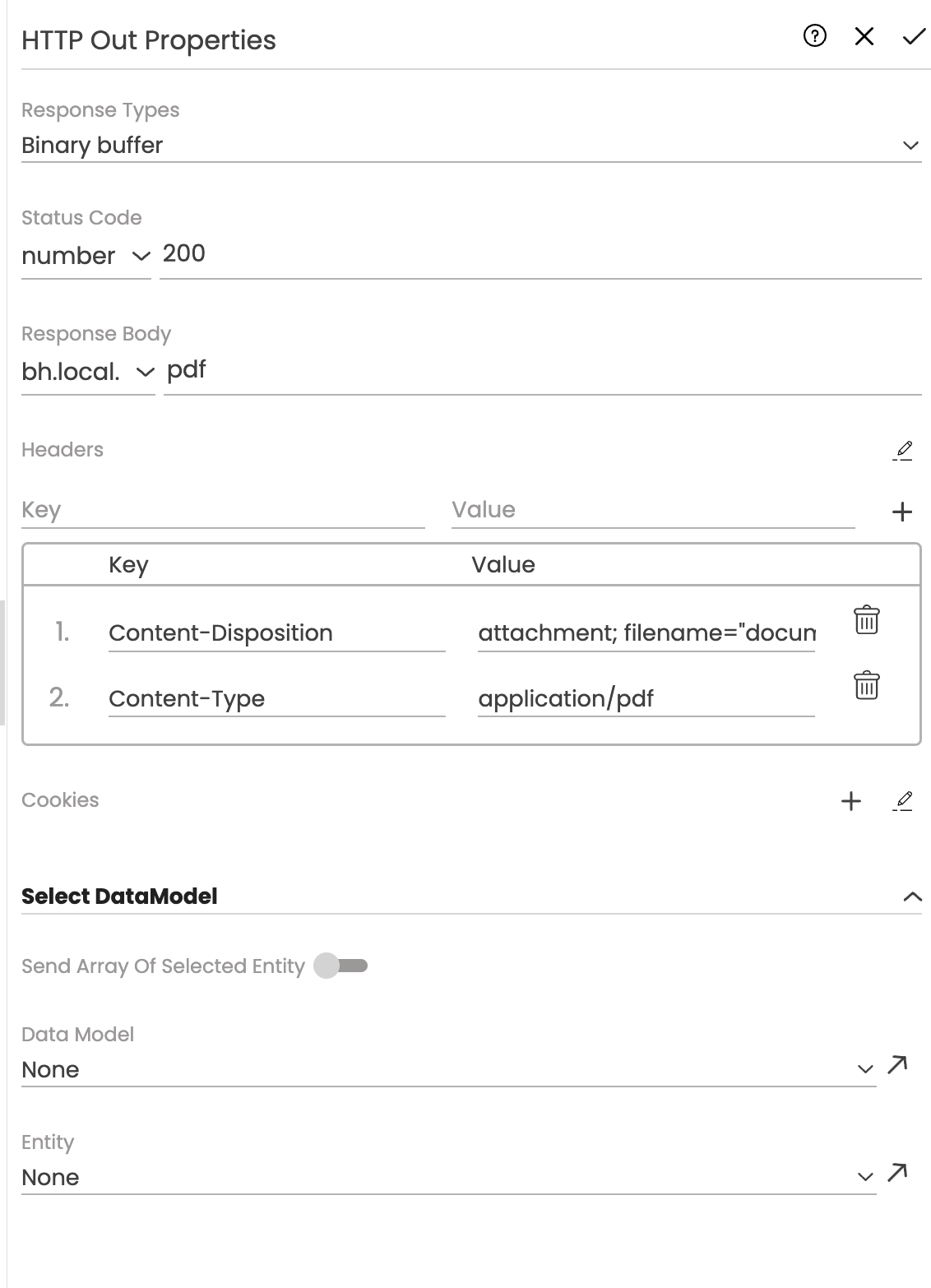Open the help question mark icon
Screen dimensions: 931x1288
[x=814, y=36]
